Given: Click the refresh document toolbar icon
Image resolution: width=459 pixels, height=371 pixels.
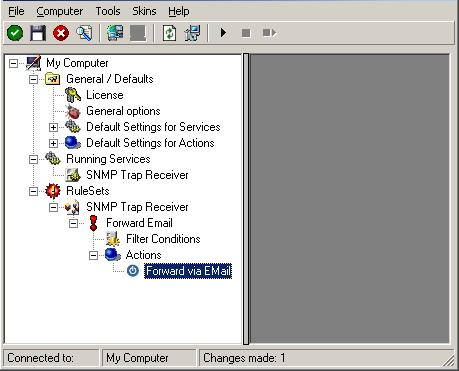Looking at the screenshot, I should coord(170,33).
